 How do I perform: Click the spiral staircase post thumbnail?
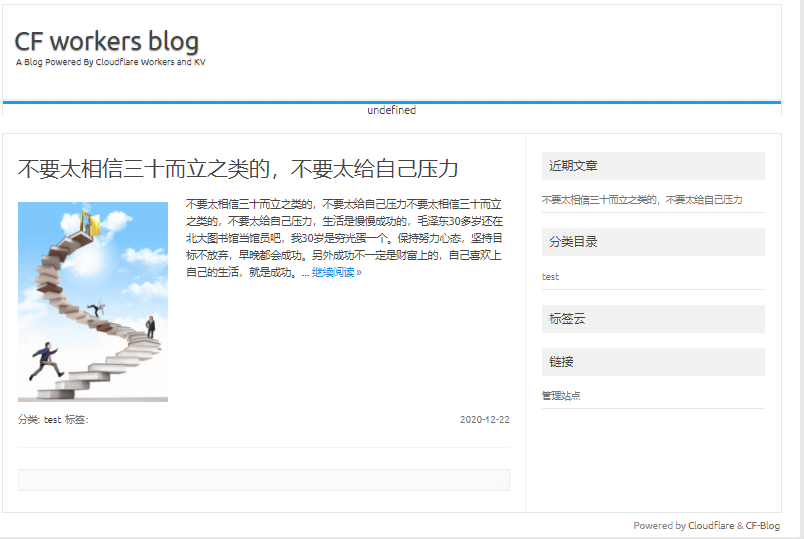click(x=93, y=301)
